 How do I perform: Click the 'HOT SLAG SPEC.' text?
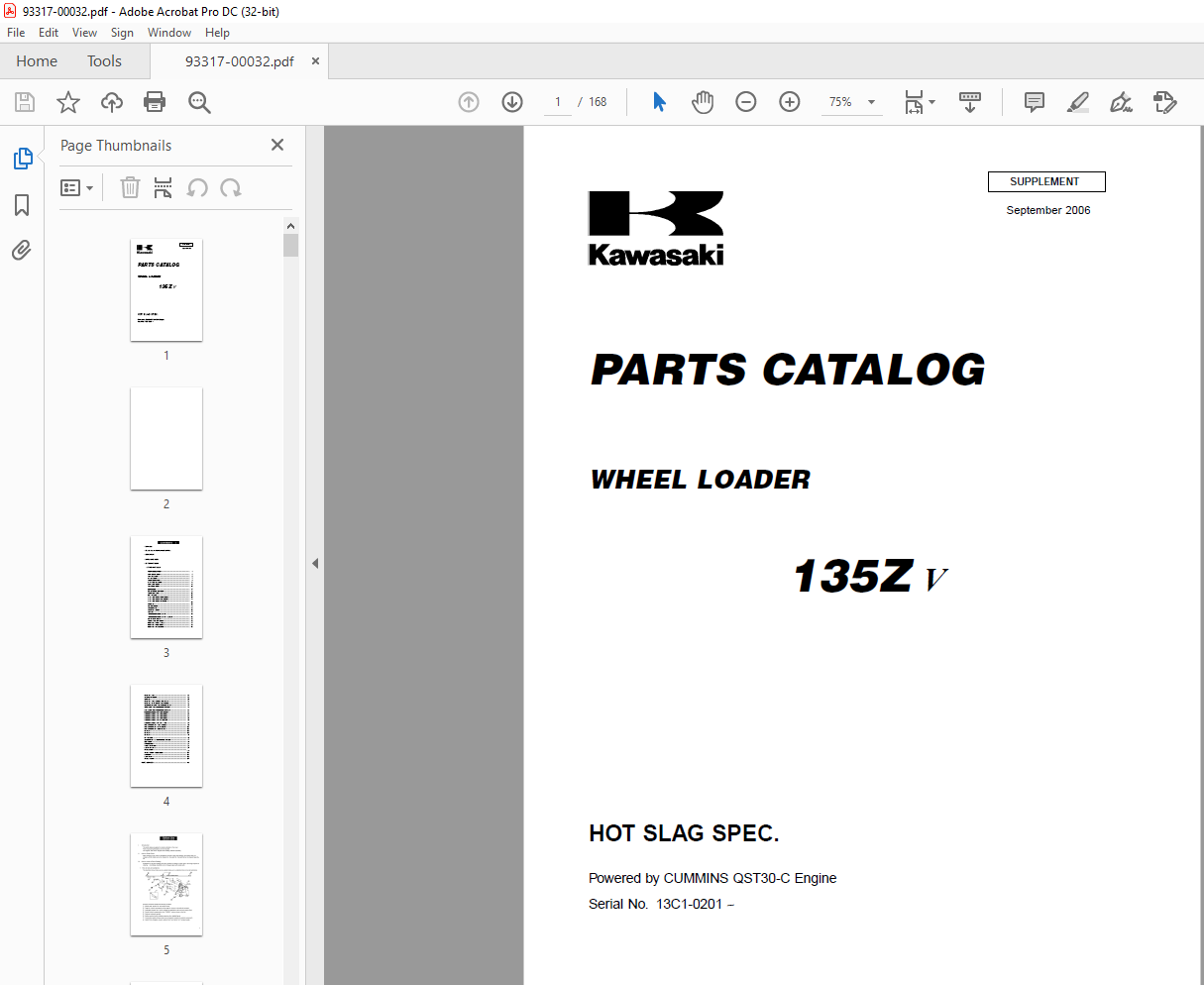(x=684, y=833)
